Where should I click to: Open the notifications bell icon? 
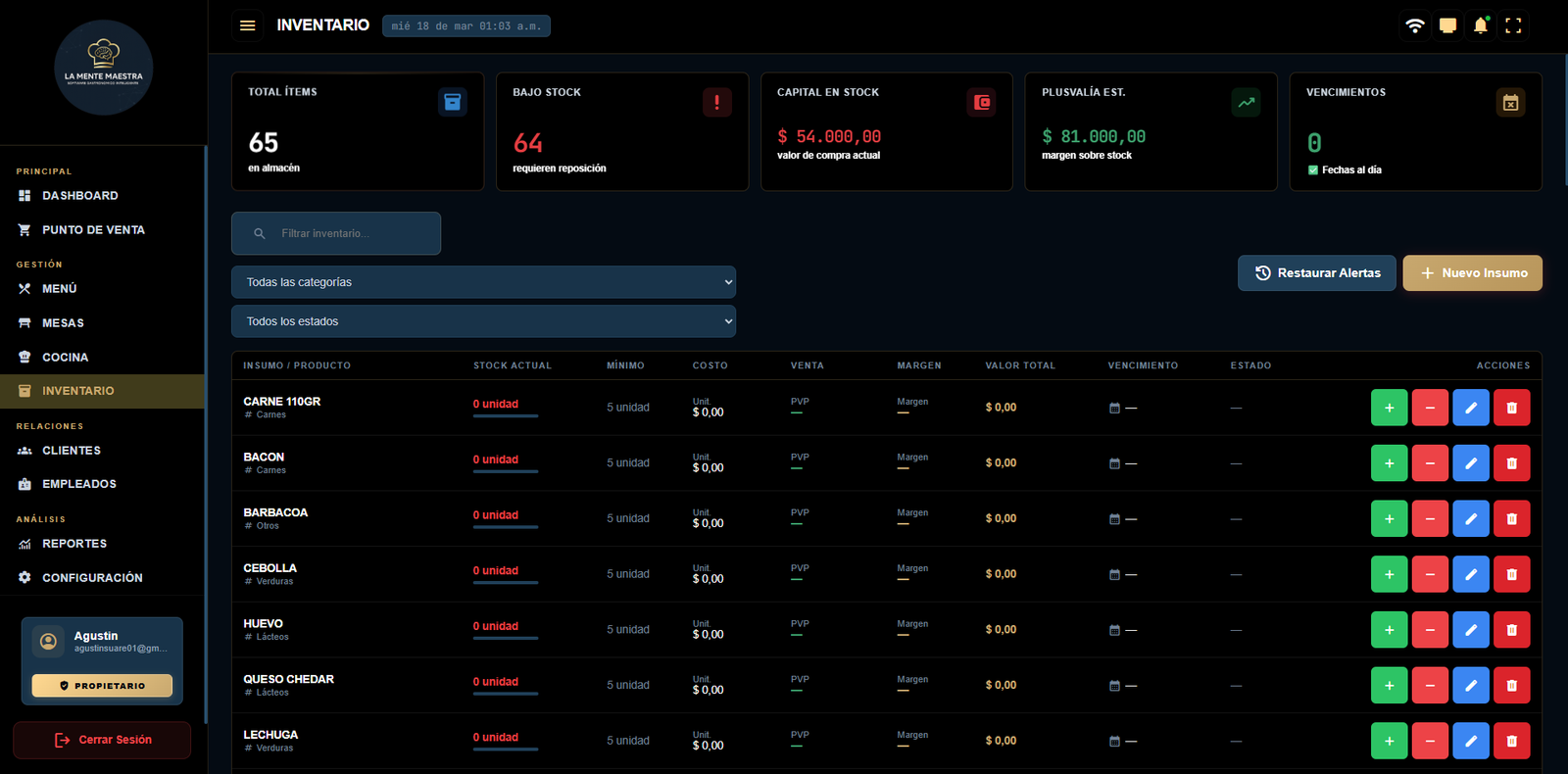click(1480, 25)
